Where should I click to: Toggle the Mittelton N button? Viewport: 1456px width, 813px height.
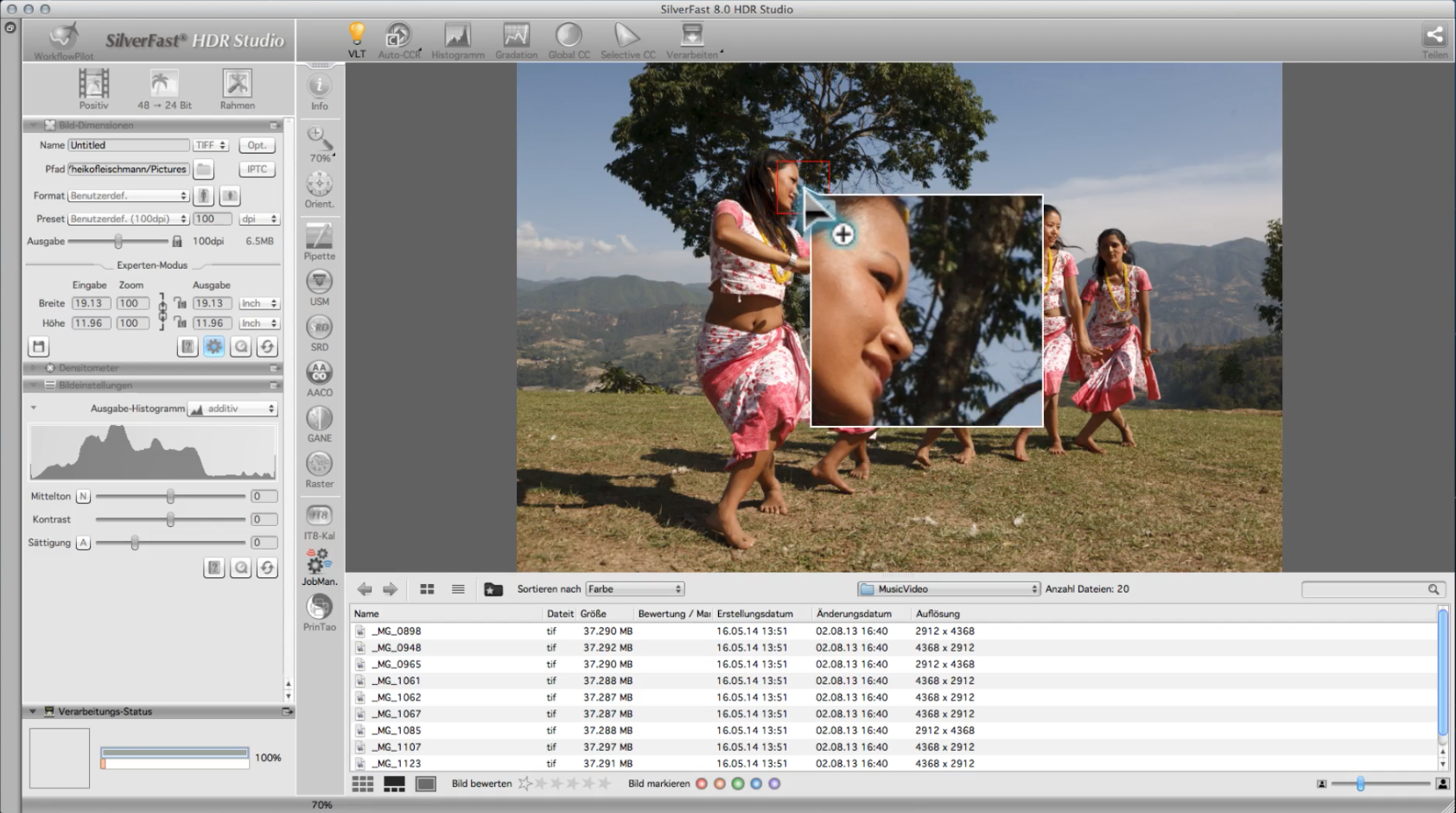click(83, 497)
